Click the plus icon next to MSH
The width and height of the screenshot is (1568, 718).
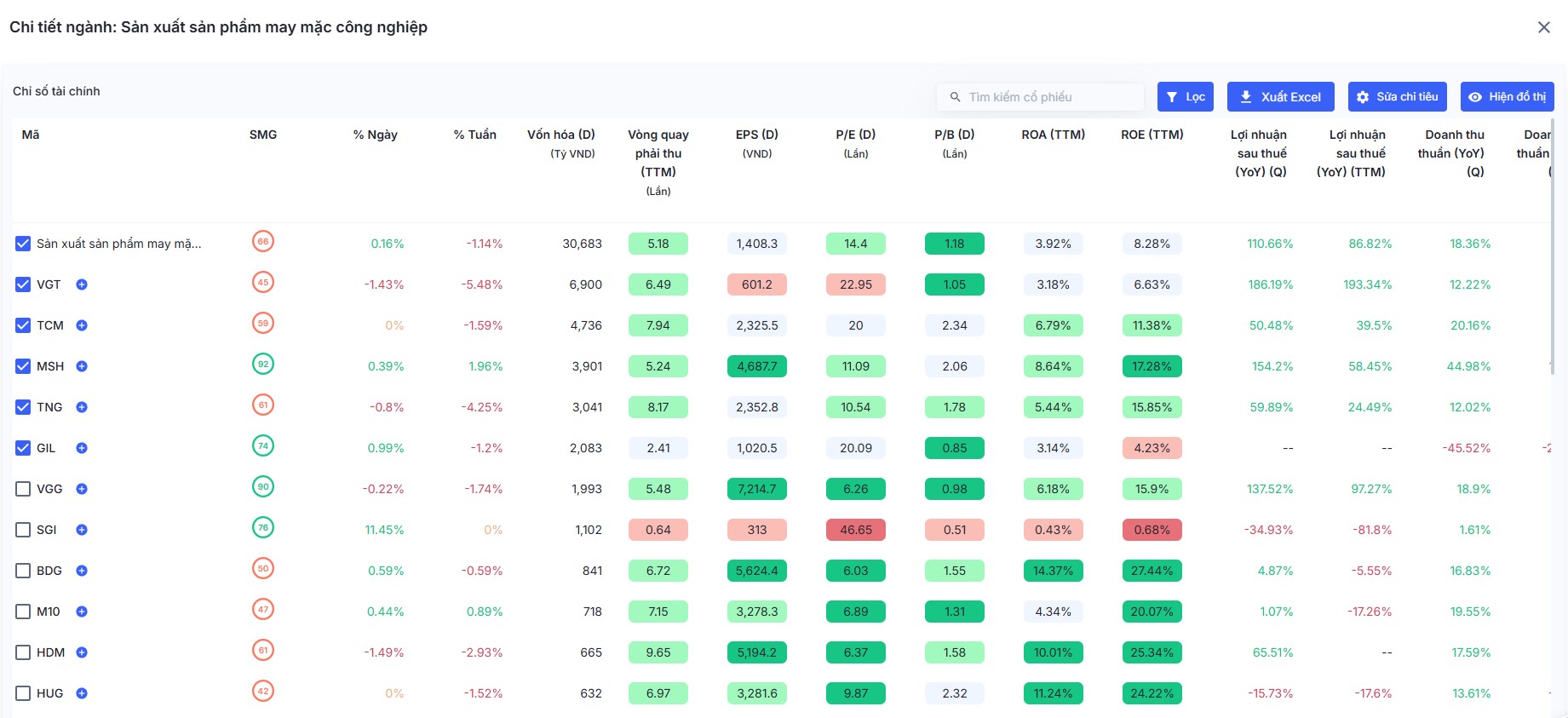[x=82, y=366]
